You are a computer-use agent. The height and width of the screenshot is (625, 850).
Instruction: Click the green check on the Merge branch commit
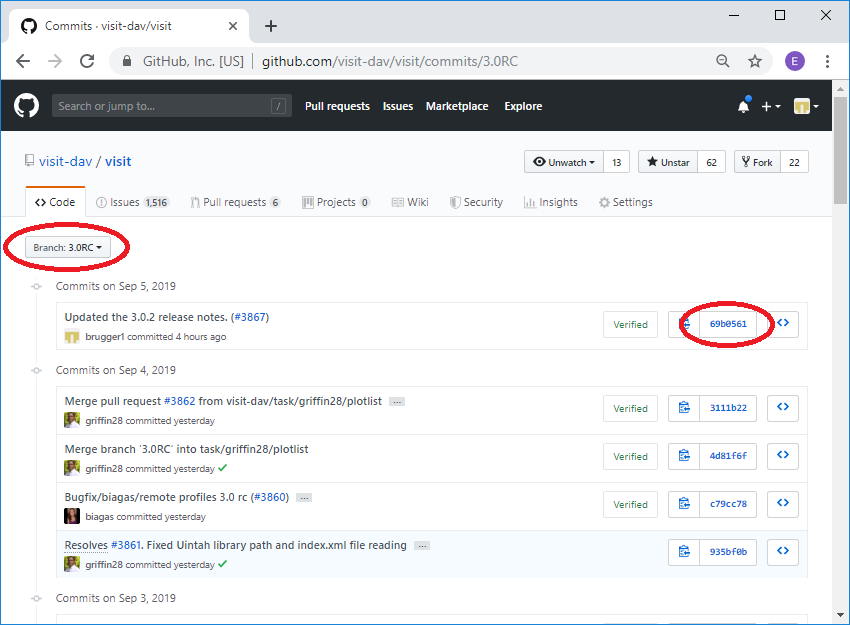(222, 468)
